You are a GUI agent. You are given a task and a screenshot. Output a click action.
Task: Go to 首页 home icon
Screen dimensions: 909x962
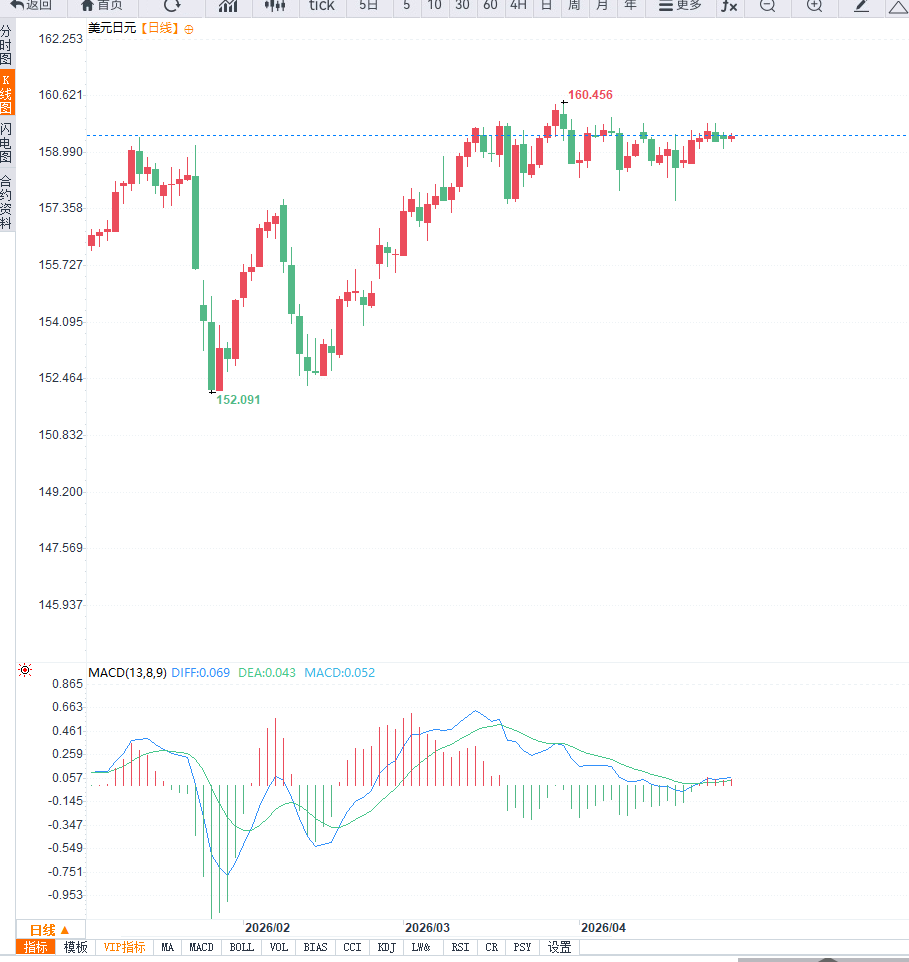(x=101, y=5)
